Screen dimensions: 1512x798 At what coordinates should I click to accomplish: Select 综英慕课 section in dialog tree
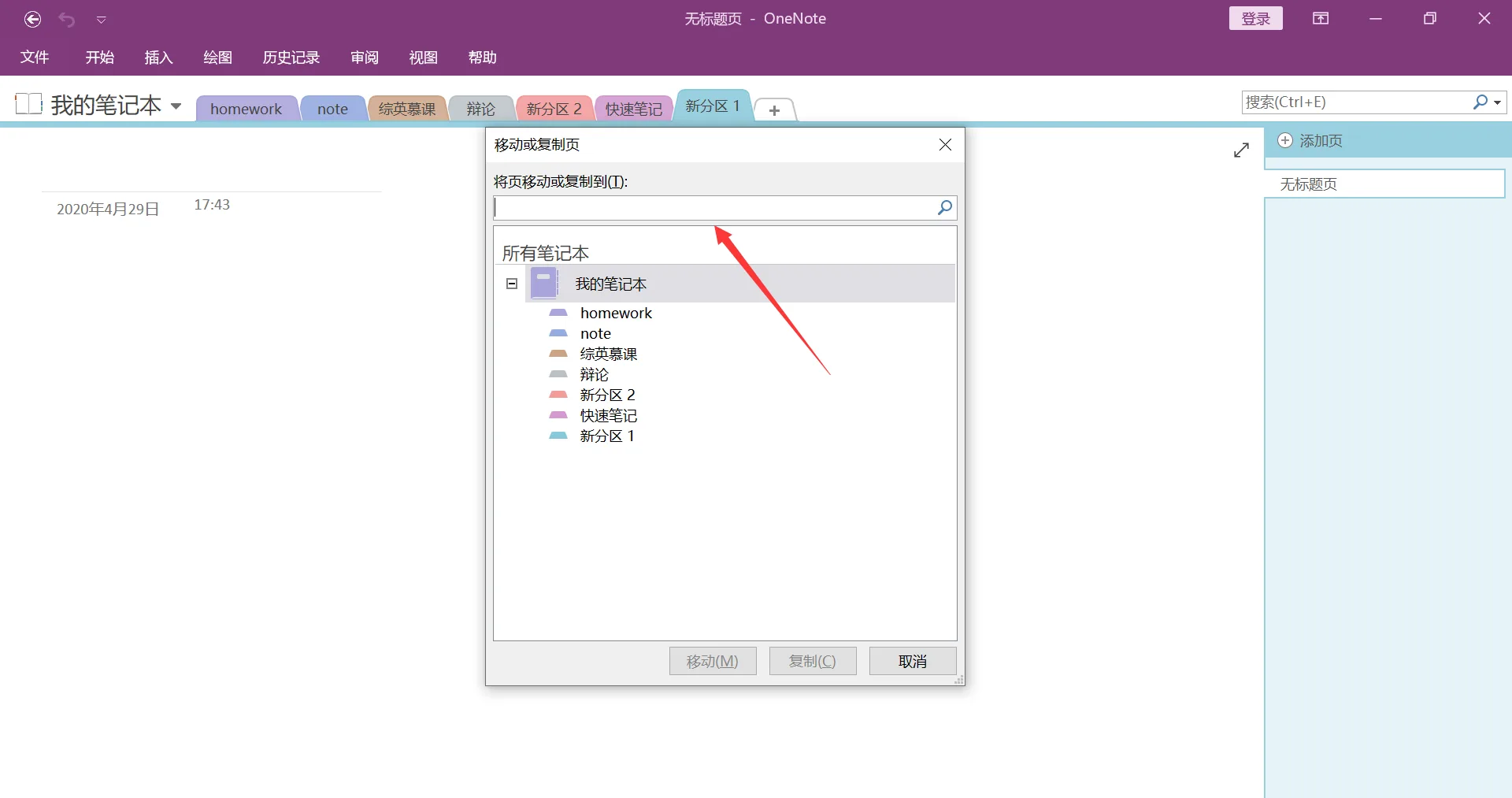(x=609, y=354)
